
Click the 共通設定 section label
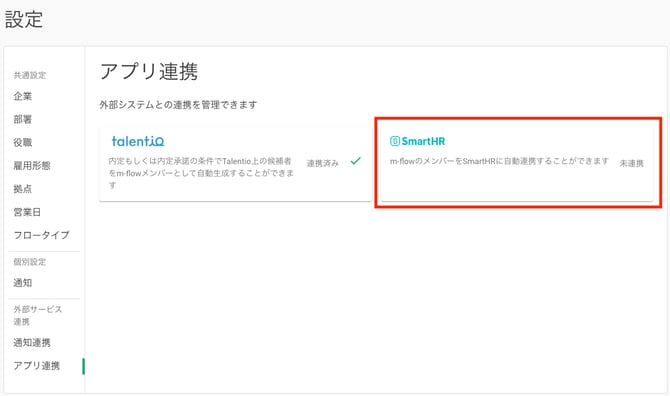pyautogui.click(x=29, y=75)
